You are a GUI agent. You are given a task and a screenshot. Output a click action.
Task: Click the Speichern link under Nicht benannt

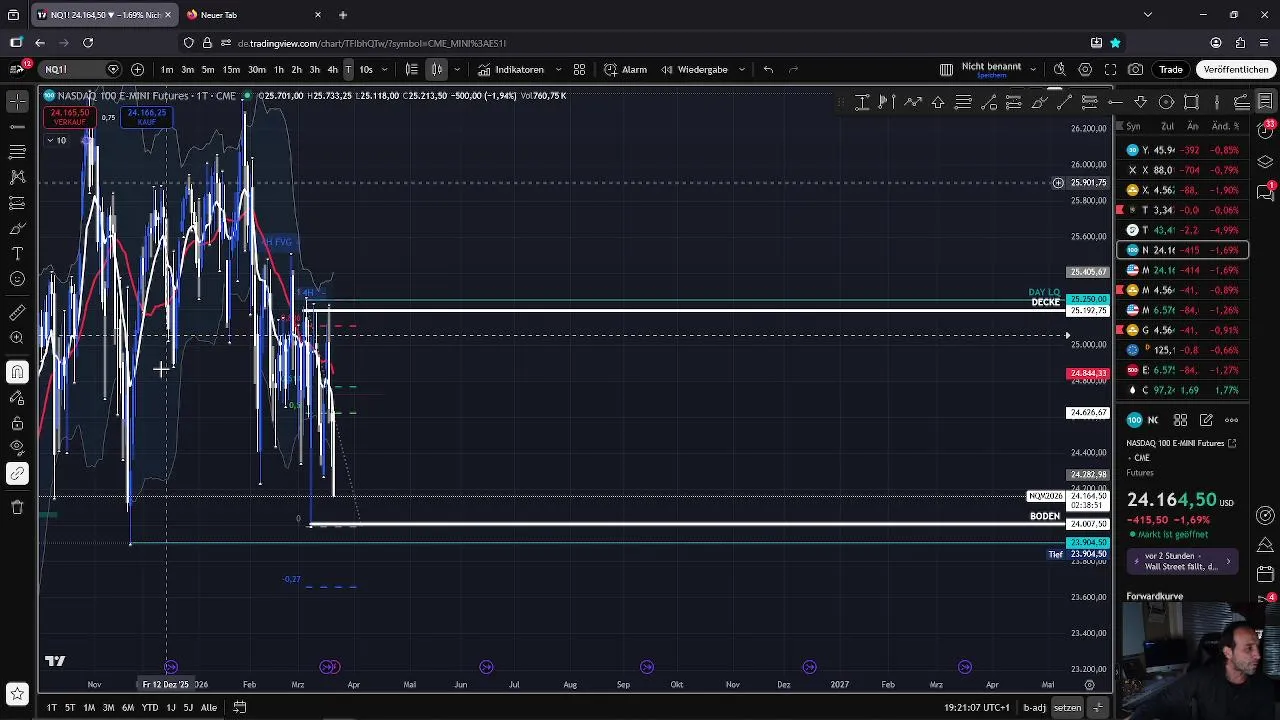click(991, 76)
